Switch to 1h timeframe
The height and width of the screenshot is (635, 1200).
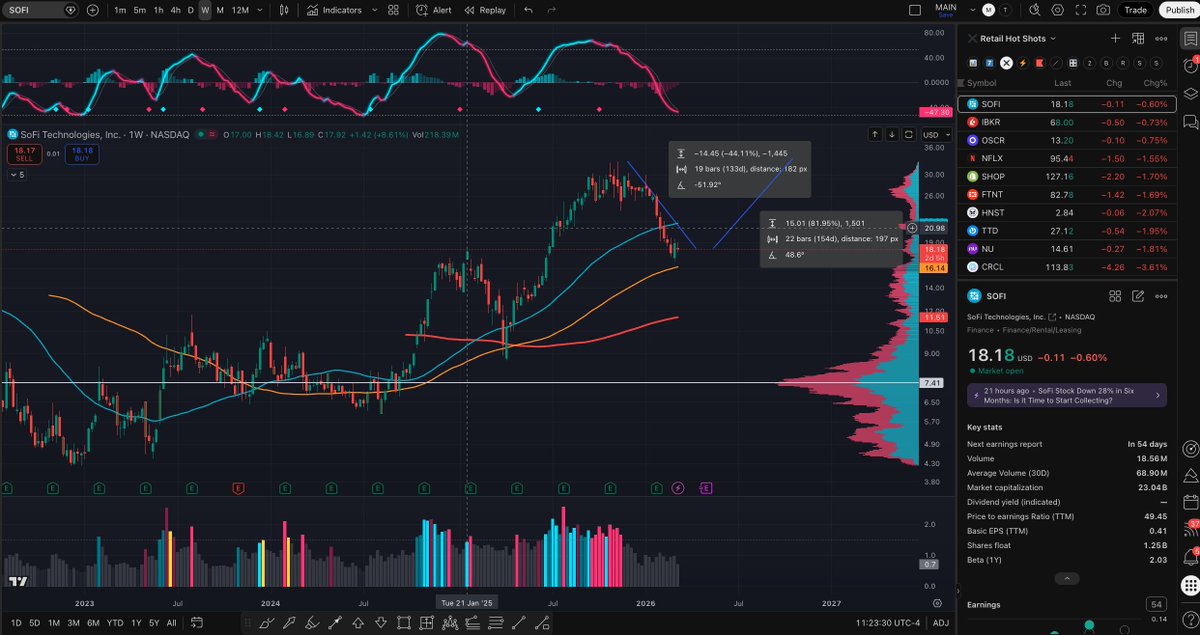pos(158,10)
